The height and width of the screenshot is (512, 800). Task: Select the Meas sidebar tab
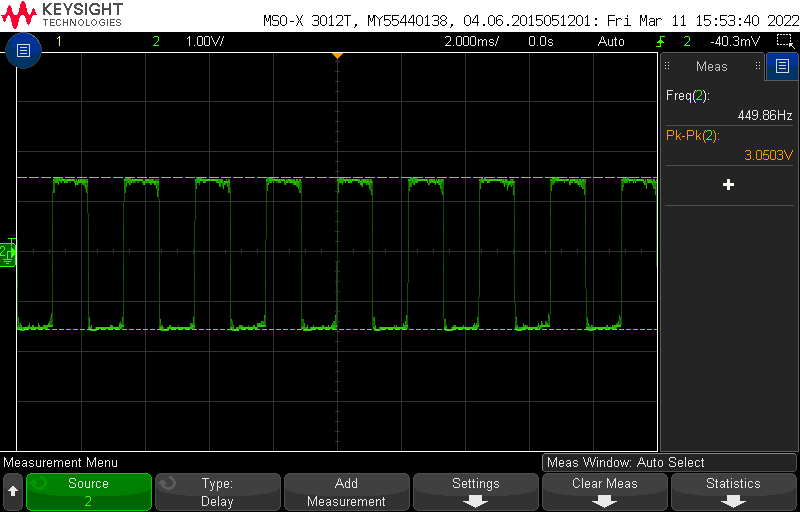pos(712,67)
